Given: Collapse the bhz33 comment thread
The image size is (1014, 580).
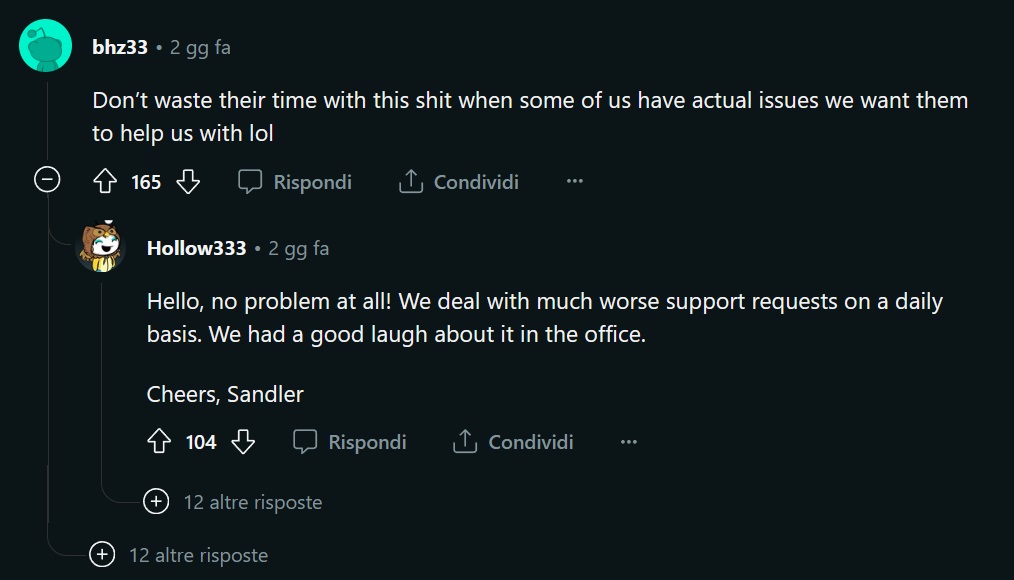Looking at the screenshot, I should [x=47, y=179].
